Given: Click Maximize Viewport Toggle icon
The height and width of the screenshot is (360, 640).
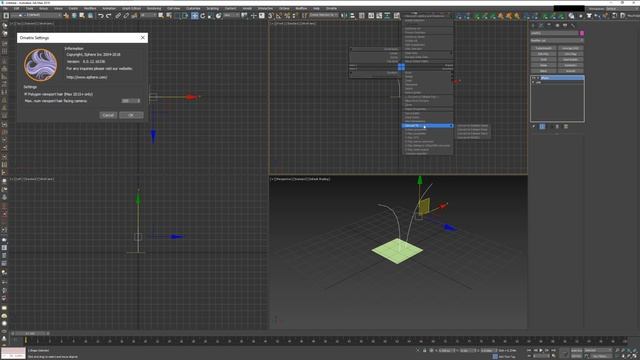Looking at the screenshot, I should click(x=634, y=356).
